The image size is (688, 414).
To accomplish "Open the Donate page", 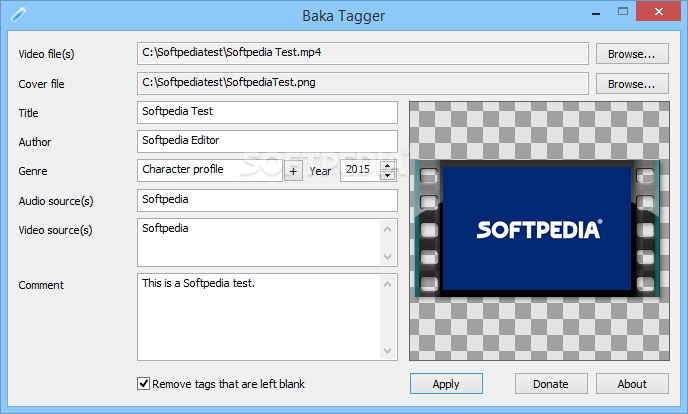I will [x=551, y=384].
